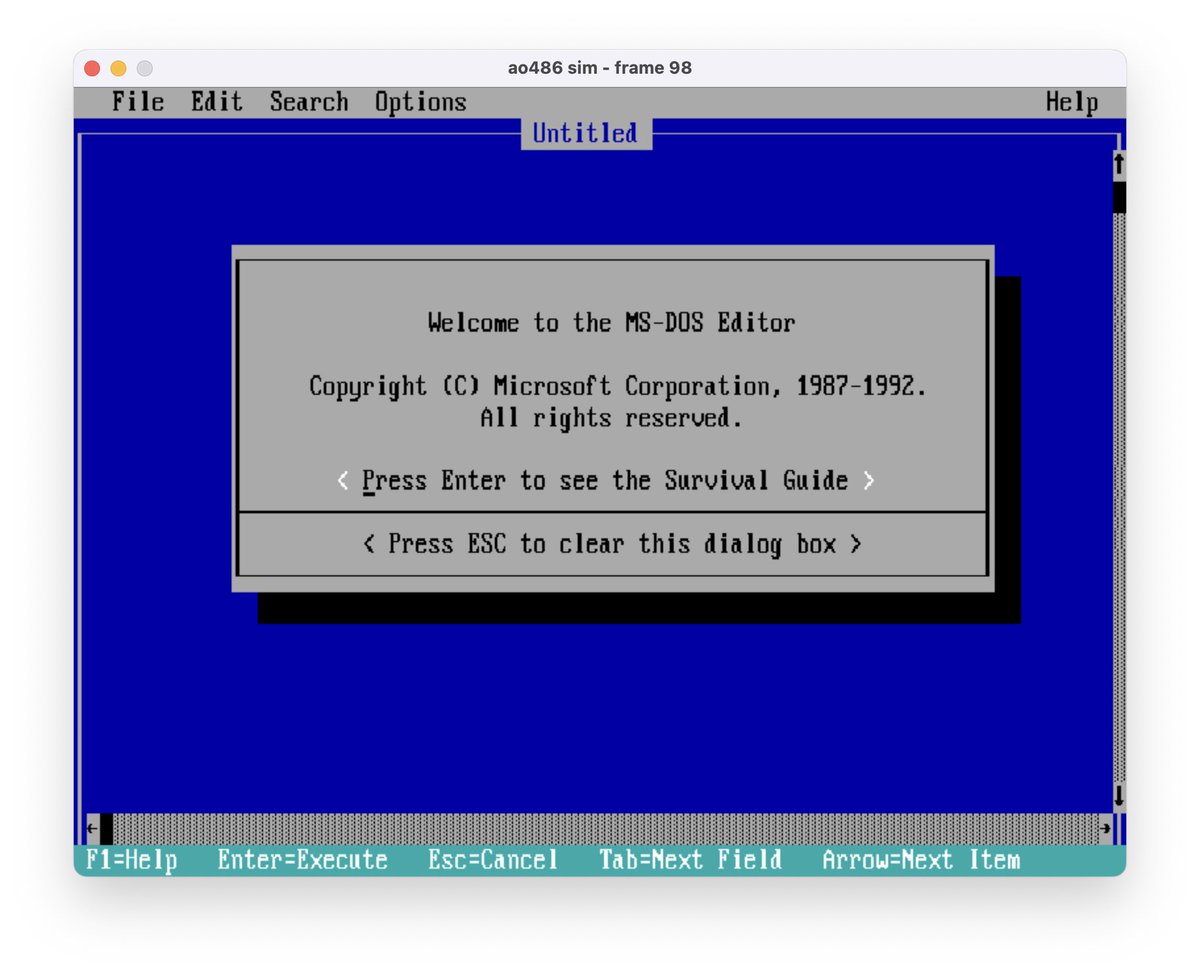Click the horizontal scrollbar thumb
The height and width of the screenshot is (974, 1200).
106,828
